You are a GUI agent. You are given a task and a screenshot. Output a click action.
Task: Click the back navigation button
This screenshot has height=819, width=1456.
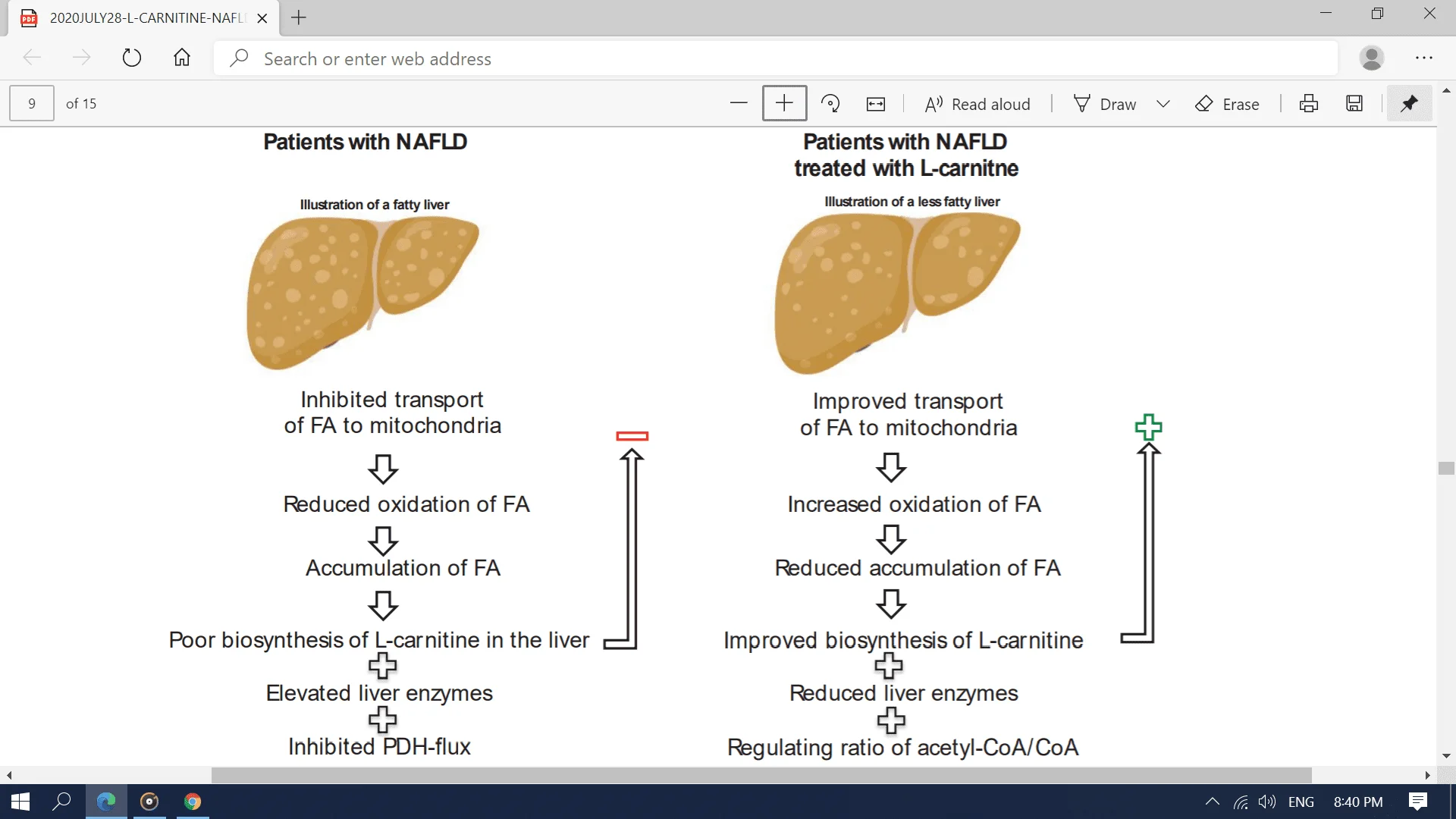(30, 57)
